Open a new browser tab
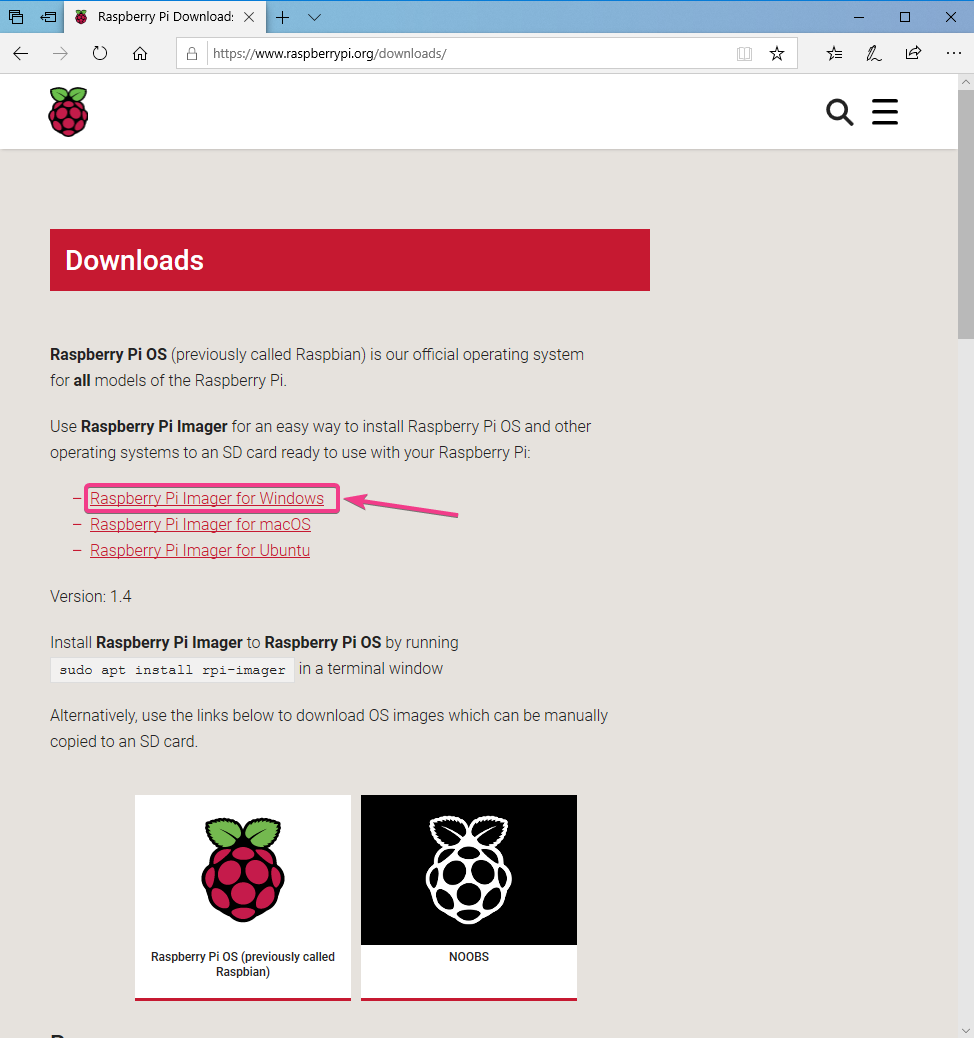The width and height of the screenshot is (974, 1038). coord(283,17)
